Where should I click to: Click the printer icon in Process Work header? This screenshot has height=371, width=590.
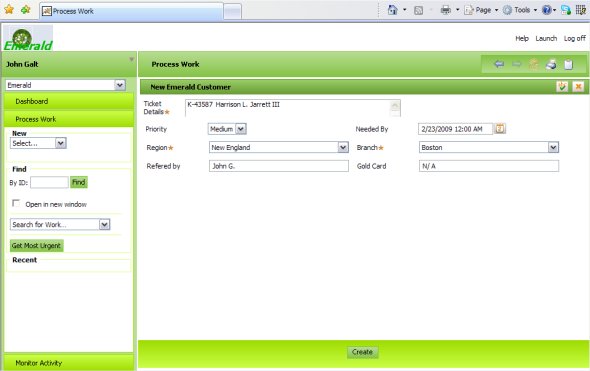click(551, 64)
